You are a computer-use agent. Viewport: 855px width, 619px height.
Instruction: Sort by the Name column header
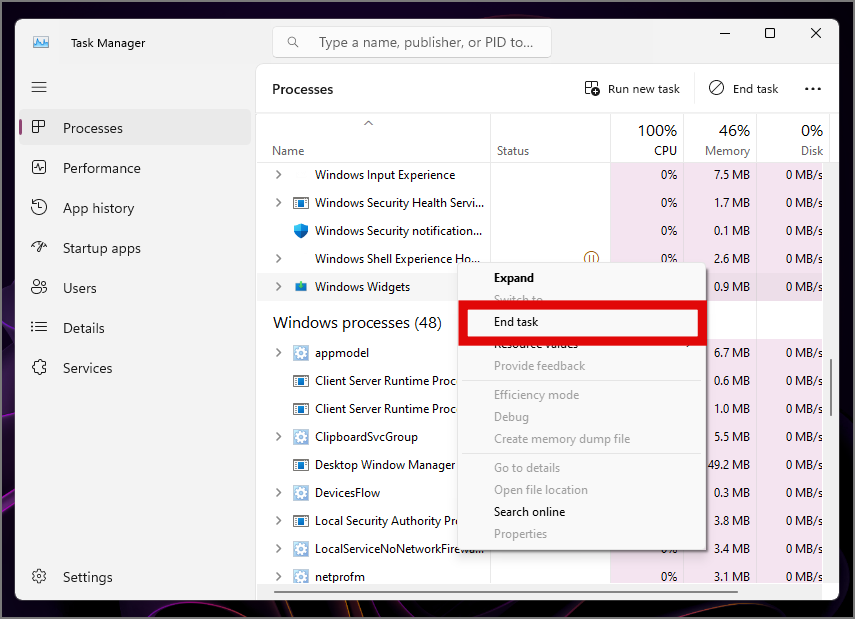click(x=373, y=138)
